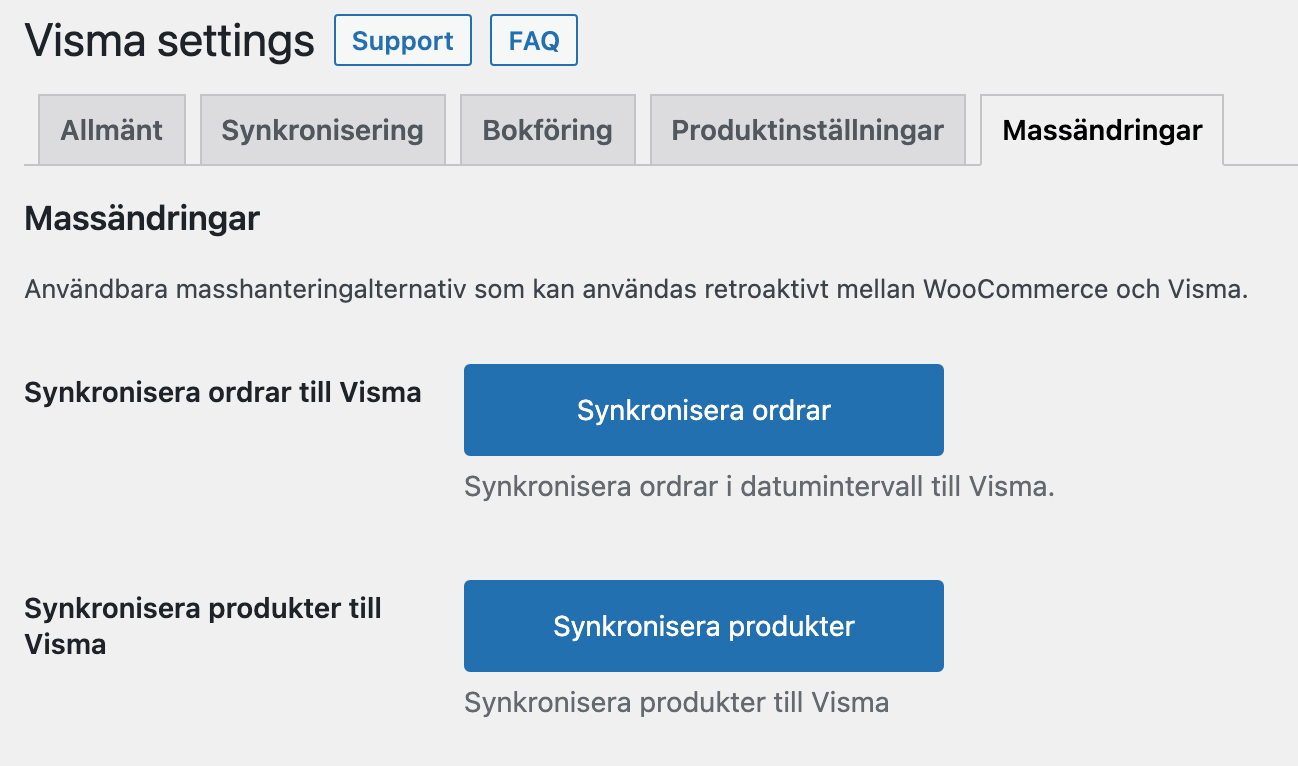
Task: Open the Support link
Action: point(402,41)
